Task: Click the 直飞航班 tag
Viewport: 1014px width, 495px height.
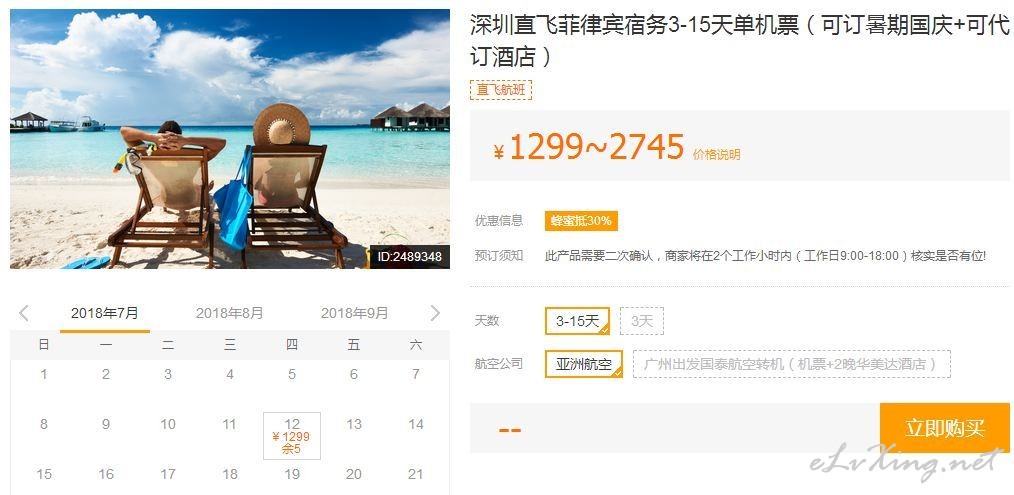Action: (x=501, y=90)
